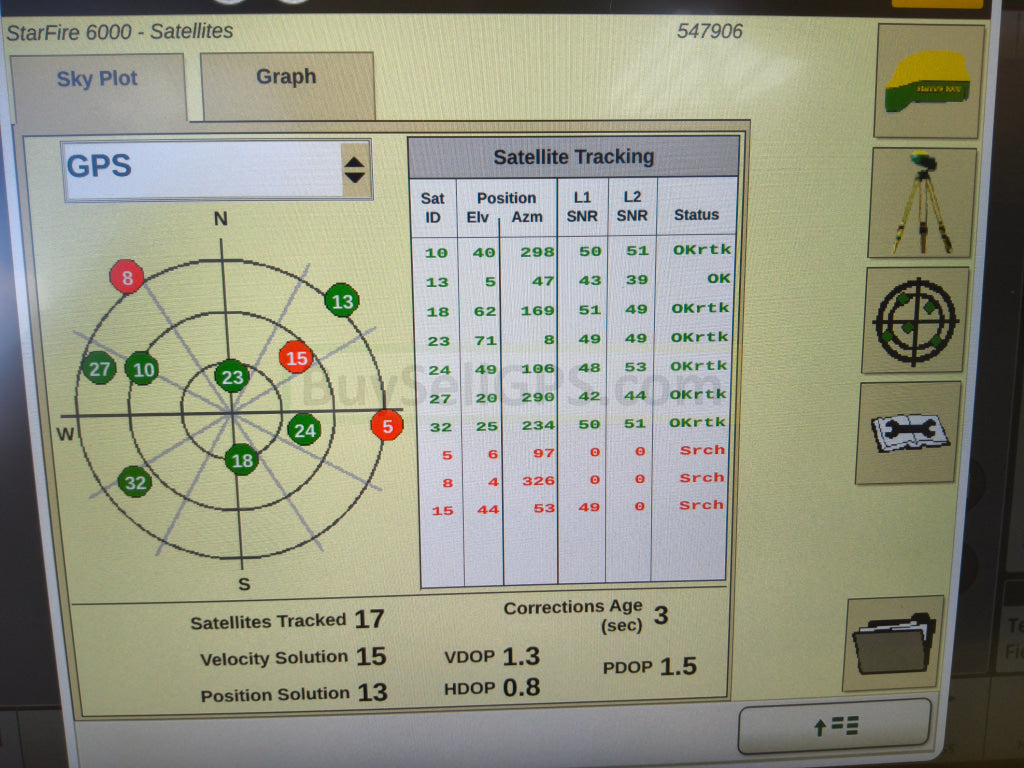
Task: Open the diagnostics manual wrench icon
Action: [909, 432]
